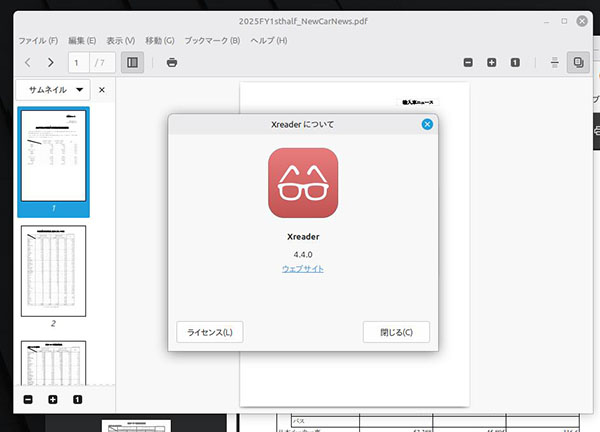Toggle continuous scrolling mode

tap(555, 63)
